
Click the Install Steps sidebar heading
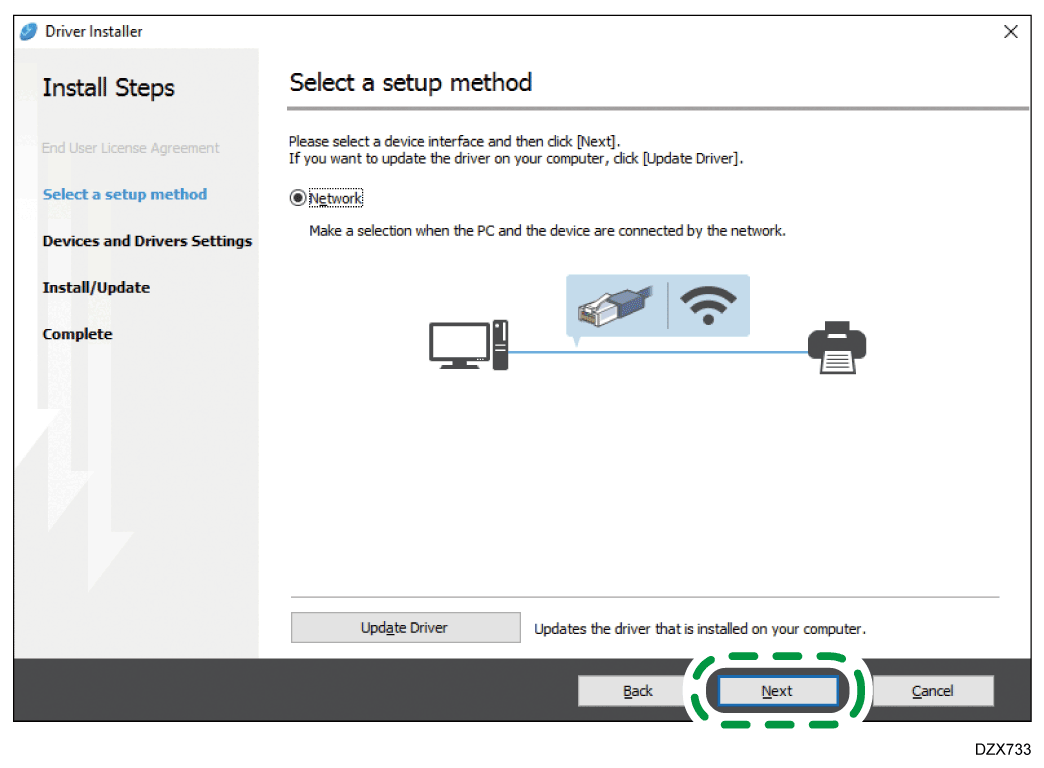[x=108, y=88]
